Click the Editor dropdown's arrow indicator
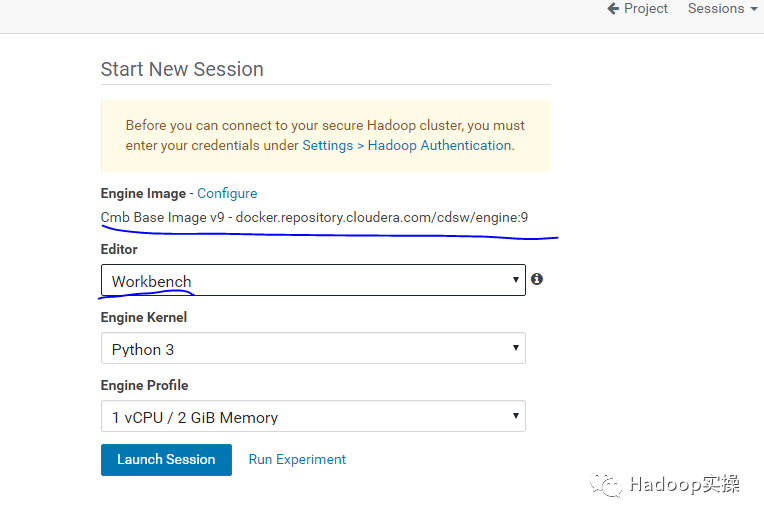Screen dimensions: 764x519 (516, 279)
